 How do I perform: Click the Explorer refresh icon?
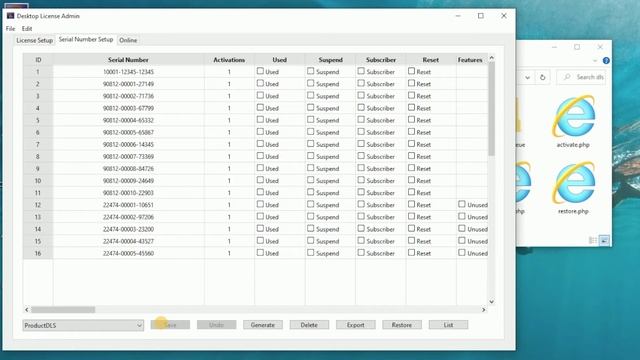coord(542,77)
